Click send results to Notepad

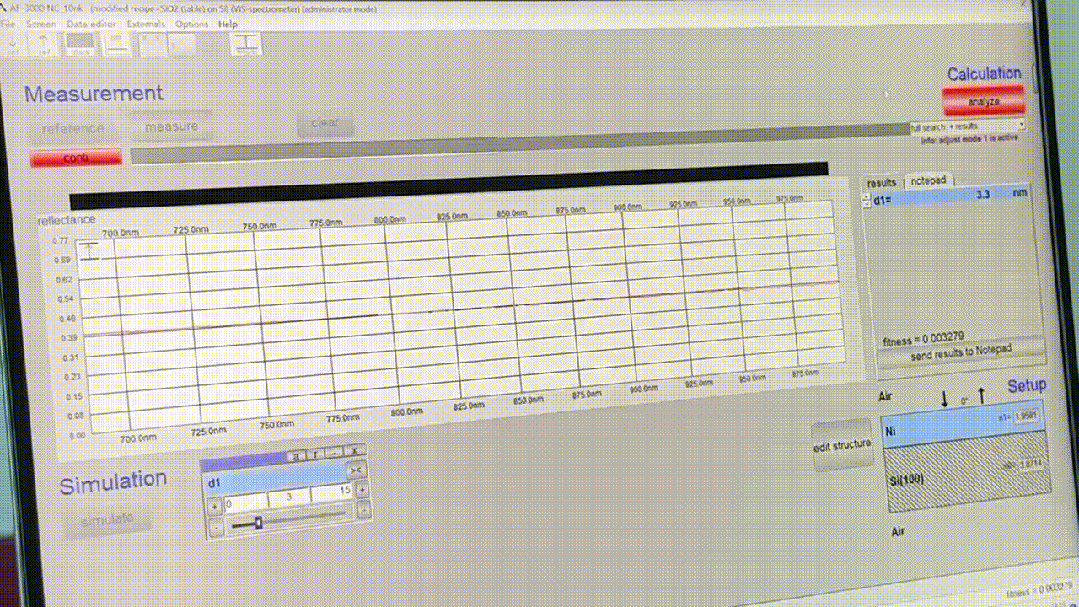(x=959, y=352)
